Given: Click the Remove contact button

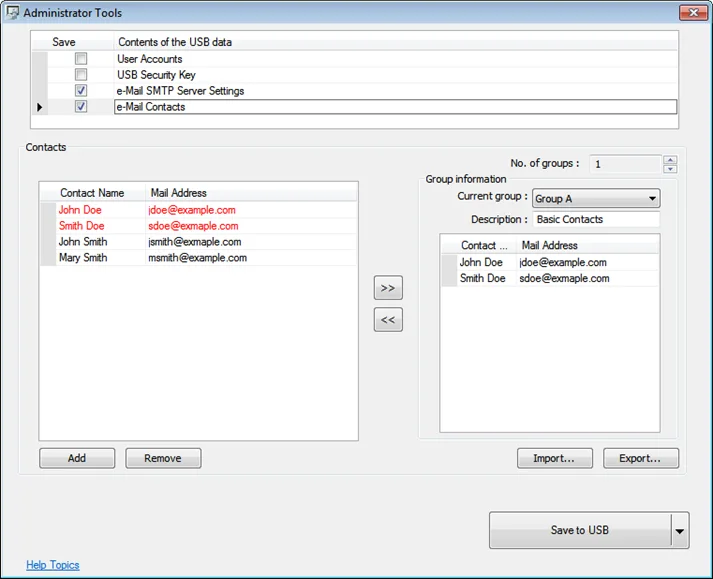Looking at the screenshot, I should point(163,458).
